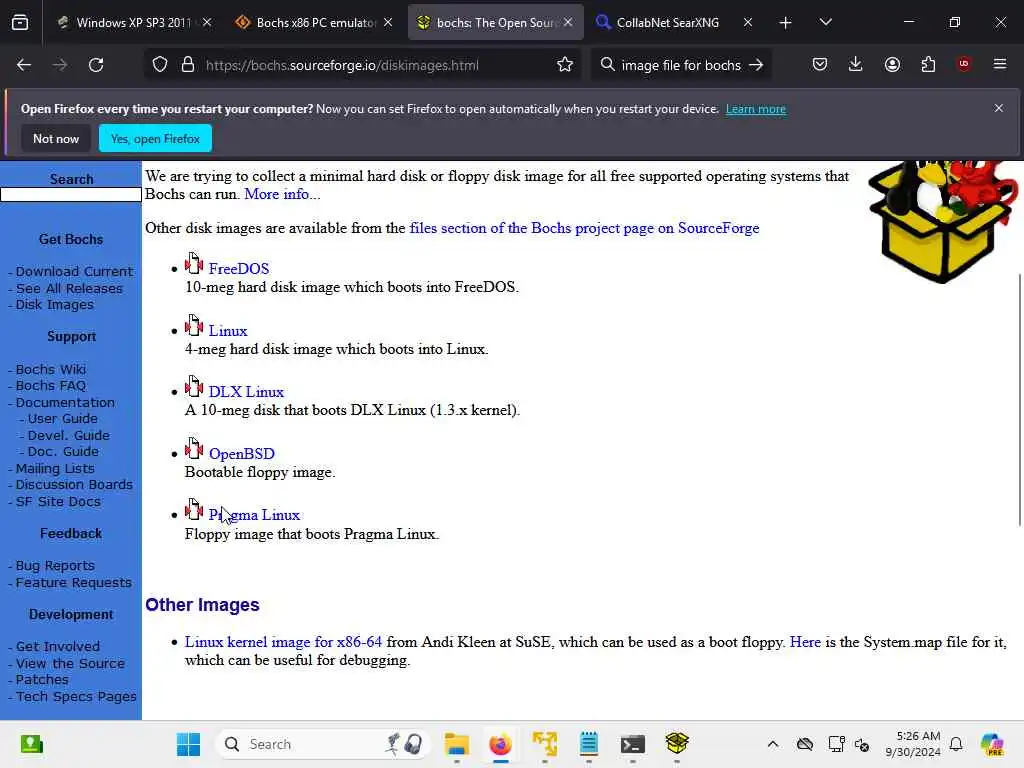Open Bug Reports sidebar link
This screenshot has width=1024, height=768.
click(55, 566)
